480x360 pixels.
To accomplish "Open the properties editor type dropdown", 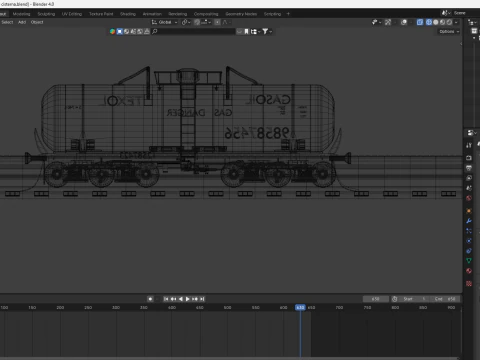I will (472, 133).
